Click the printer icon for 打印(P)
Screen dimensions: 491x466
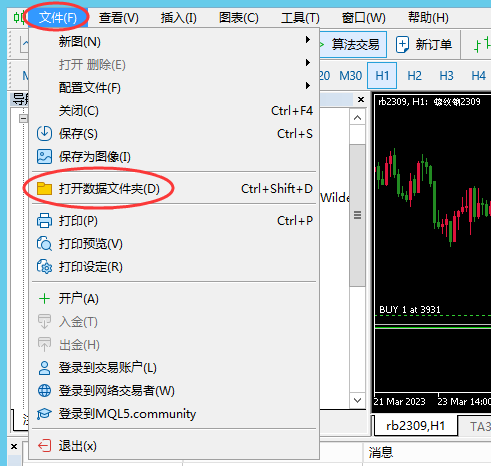click(44, 221)
